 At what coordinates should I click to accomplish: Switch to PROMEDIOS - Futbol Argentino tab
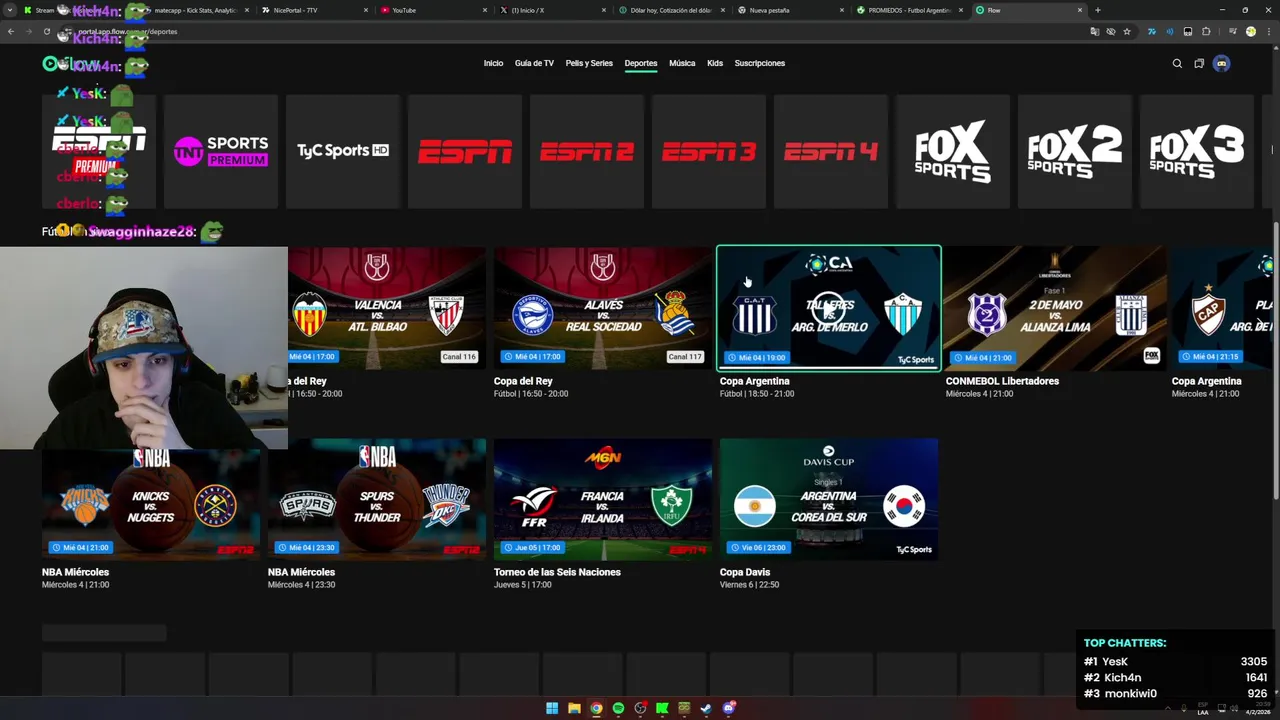tap(909, 10)
